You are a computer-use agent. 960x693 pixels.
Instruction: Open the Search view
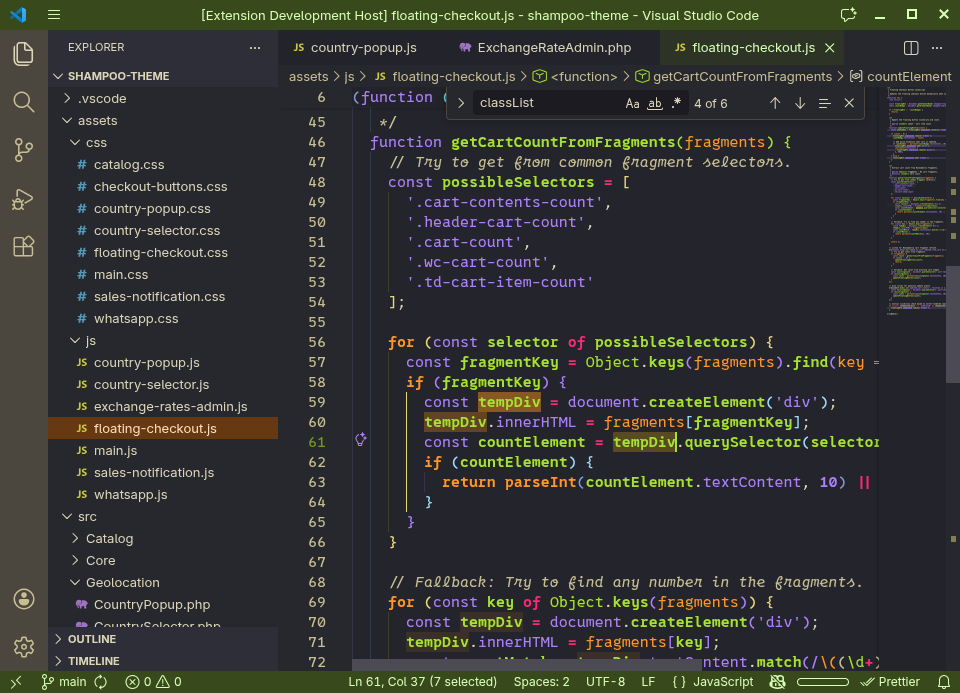pyautogui.click(x=23, y=101)
